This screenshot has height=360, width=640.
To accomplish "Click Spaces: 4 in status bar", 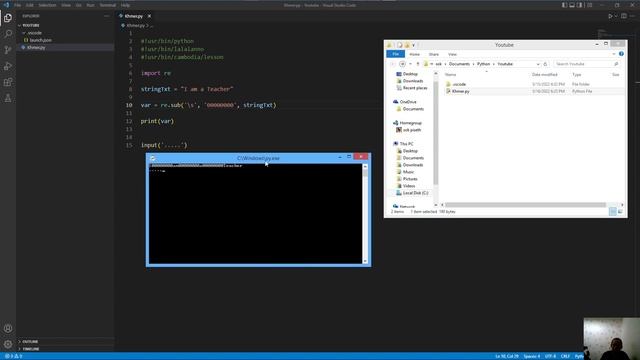I will click(532, 356).
